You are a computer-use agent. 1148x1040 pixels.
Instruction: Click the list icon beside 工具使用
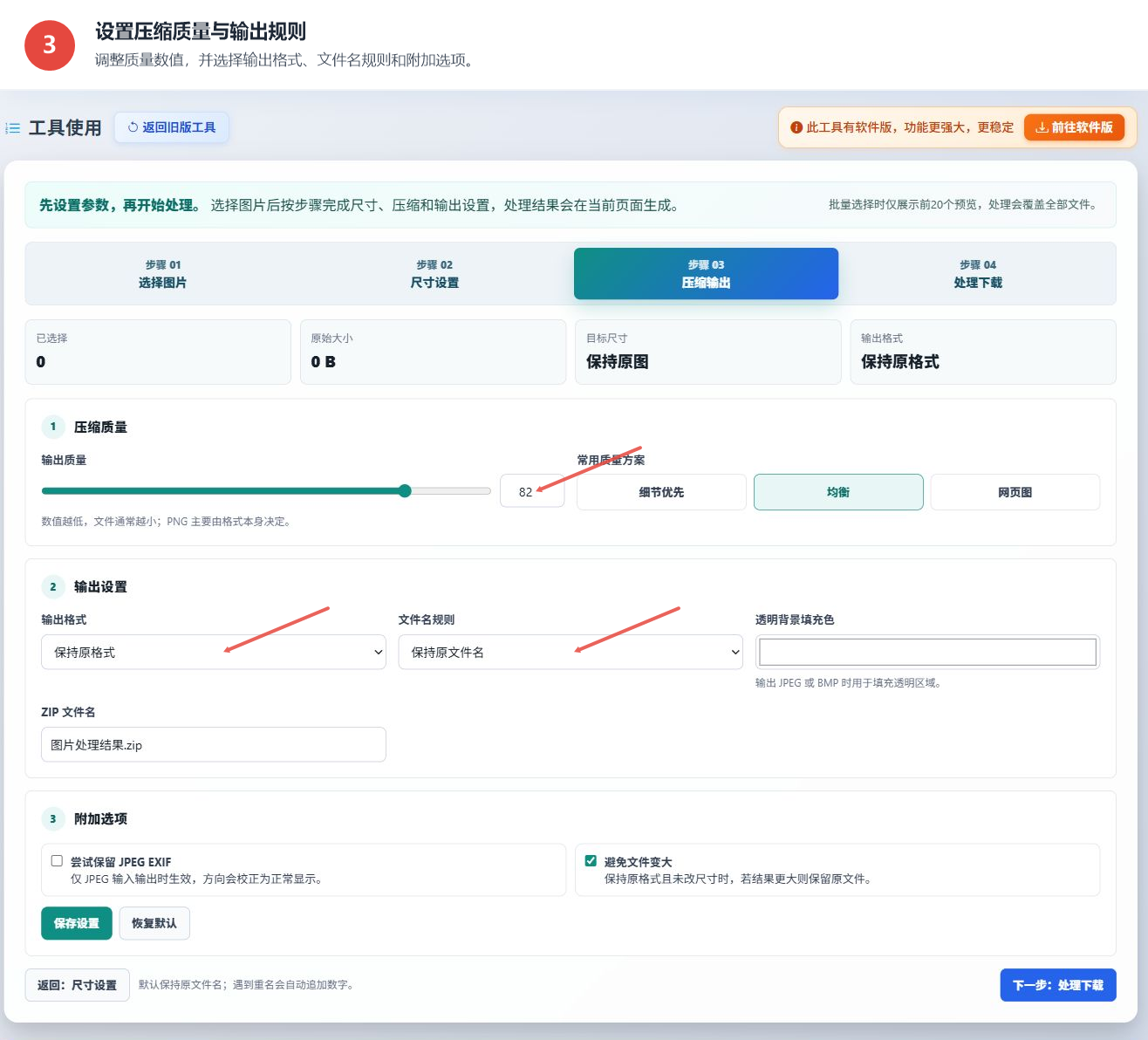click(x=13, y=128)
